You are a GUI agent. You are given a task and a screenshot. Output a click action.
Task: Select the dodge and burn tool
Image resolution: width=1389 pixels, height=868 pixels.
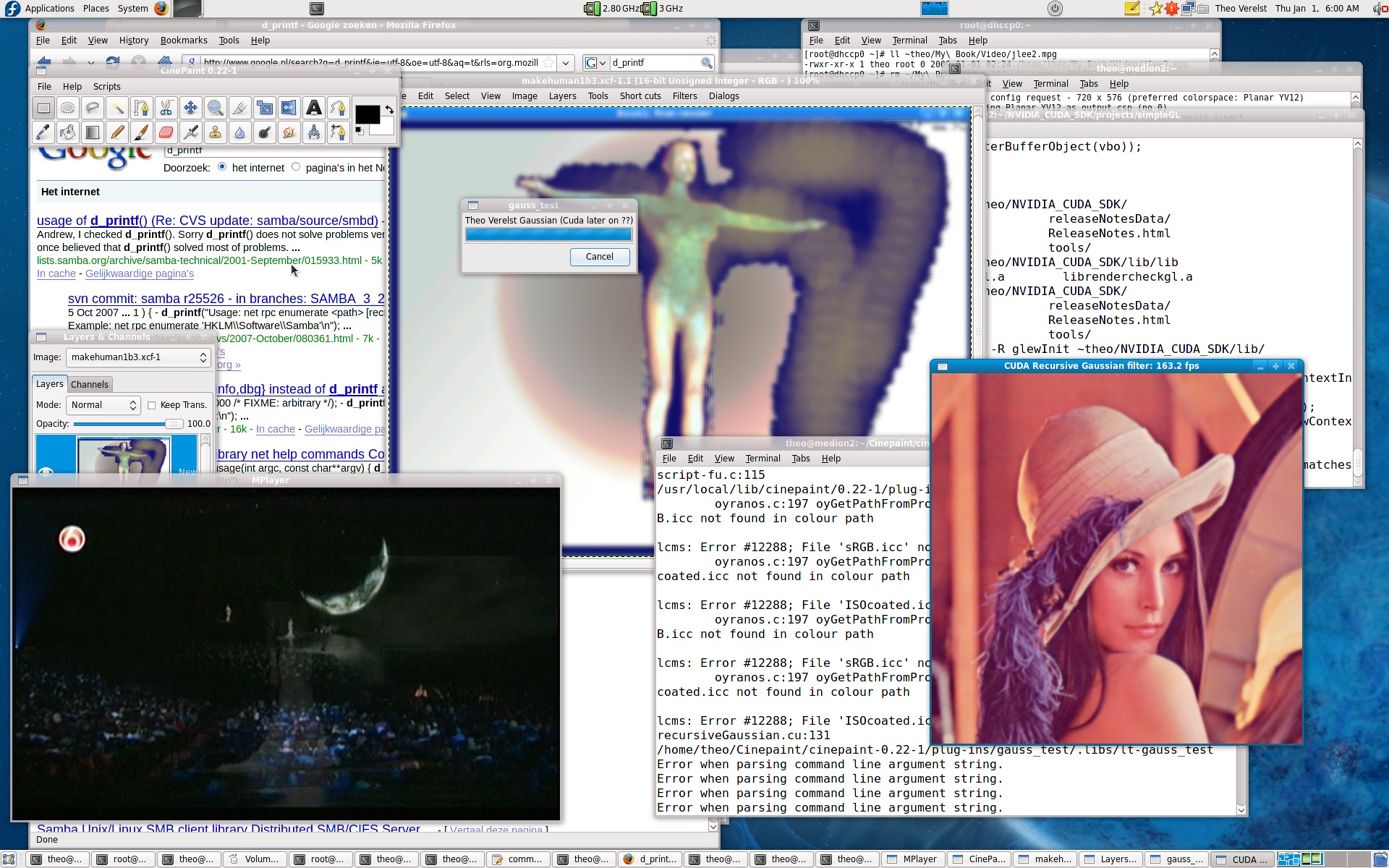click(x=265, y=132)
